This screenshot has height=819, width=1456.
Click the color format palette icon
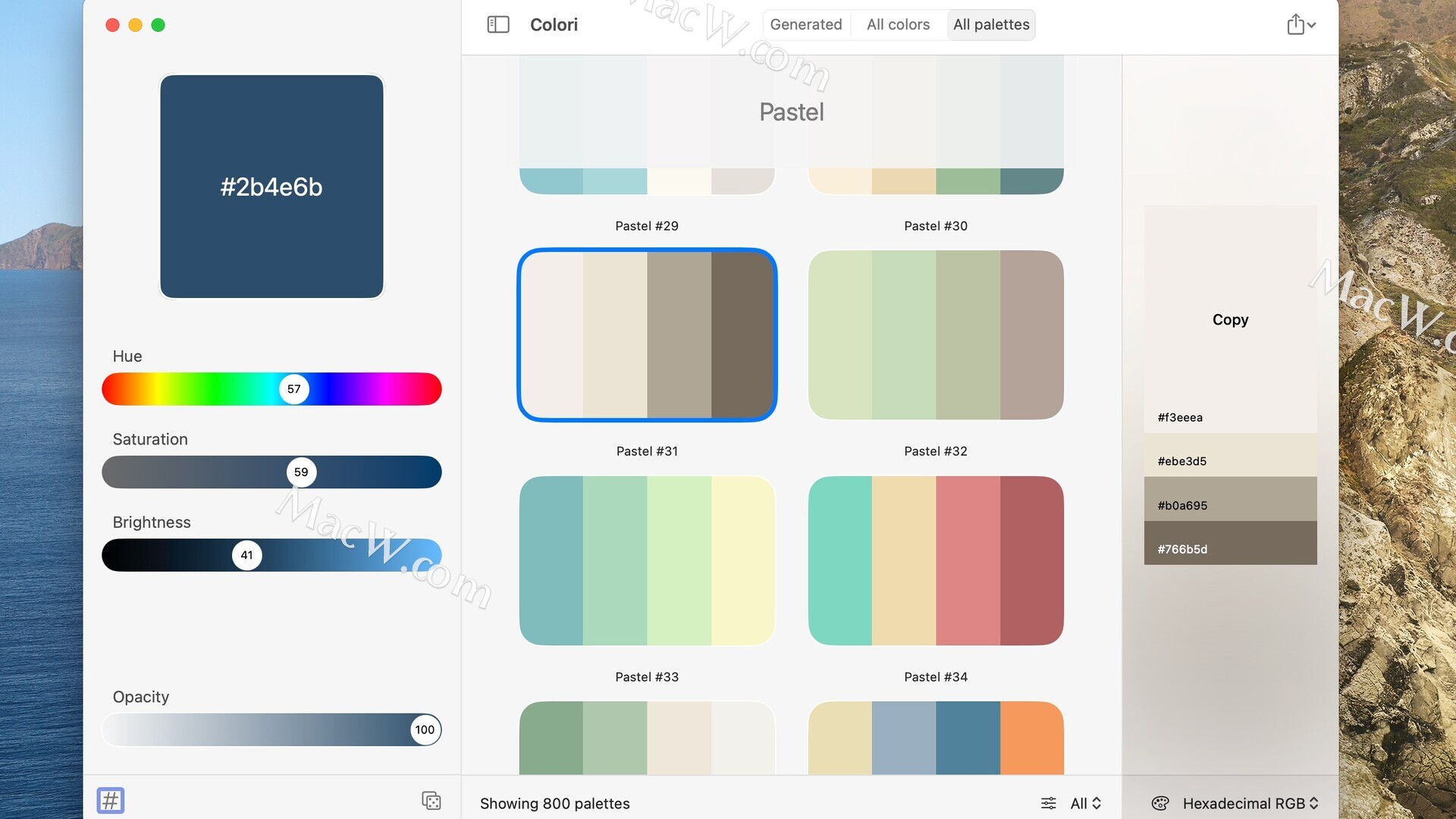point(1160,803)
